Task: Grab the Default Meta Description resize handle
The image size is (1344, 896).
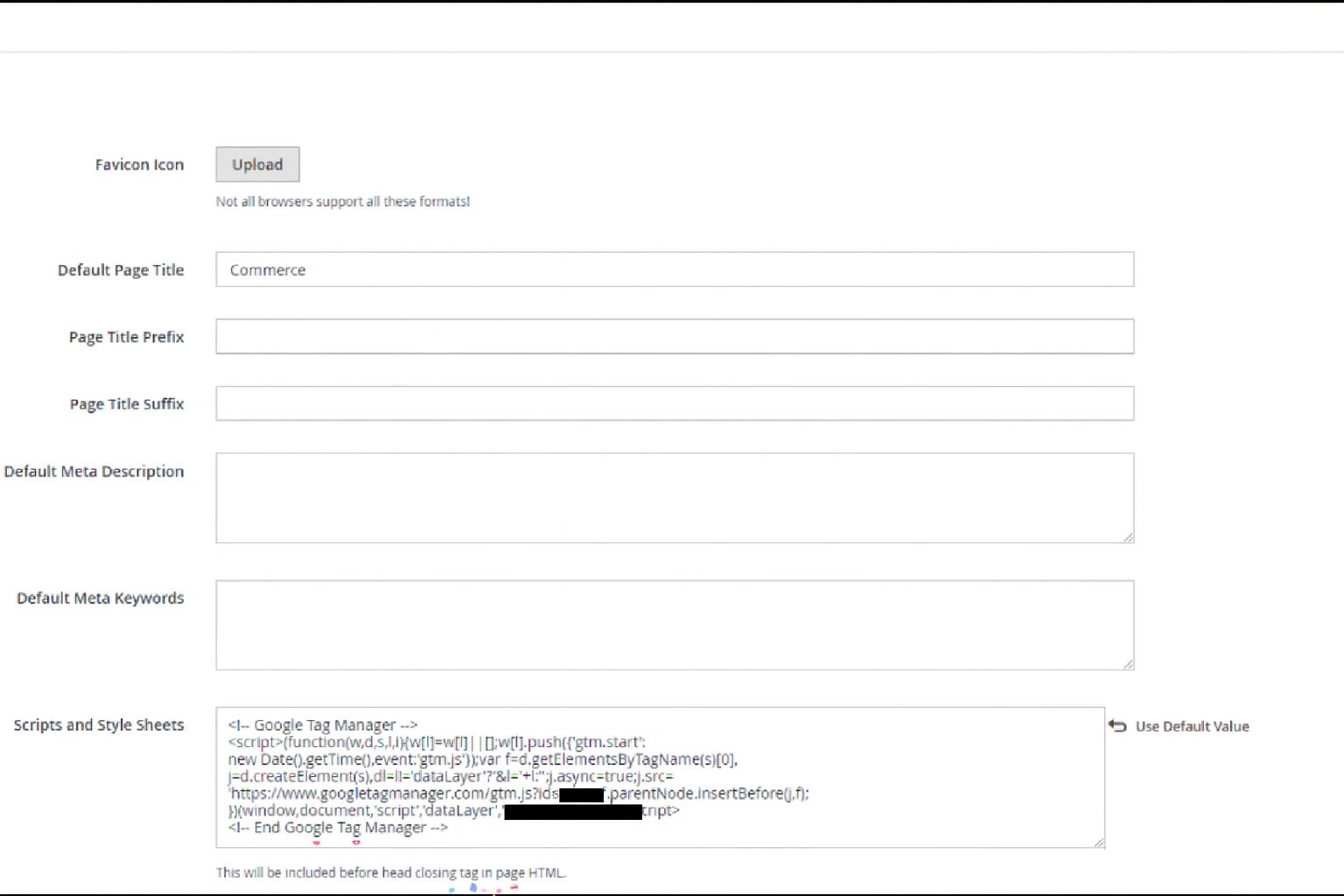Action: click(x=1129, y=537)
